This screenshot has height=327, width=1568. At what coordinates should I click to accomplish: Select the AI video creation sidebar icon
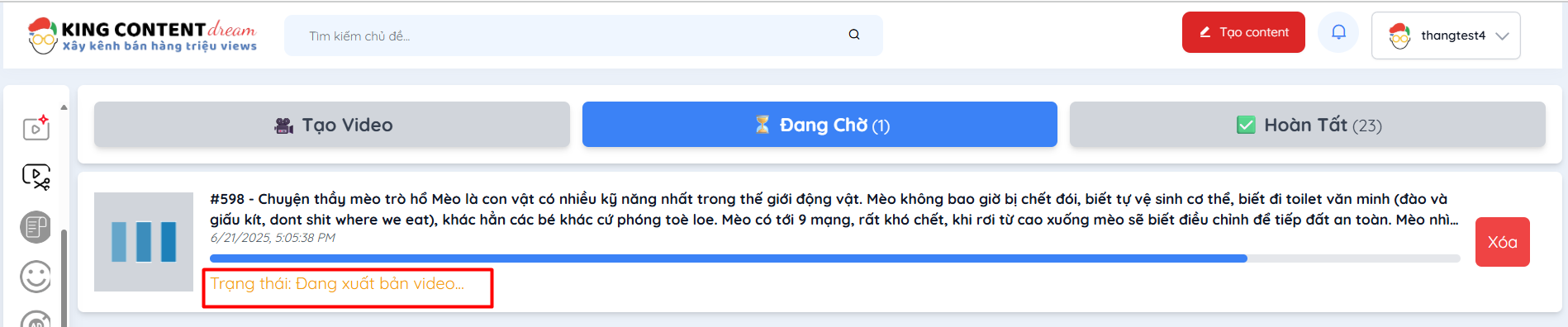[36, 128]
